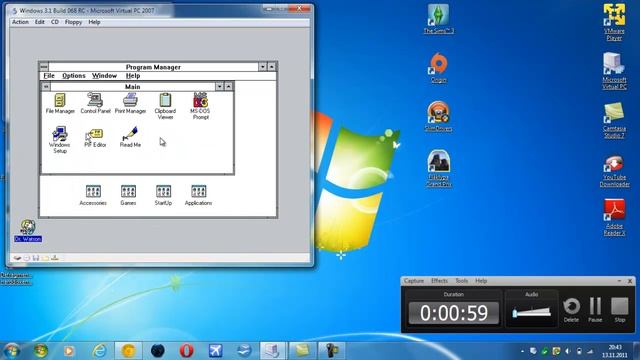640x360 pixels.
Task: Stop the screen recording
Action: pos(620,310)
